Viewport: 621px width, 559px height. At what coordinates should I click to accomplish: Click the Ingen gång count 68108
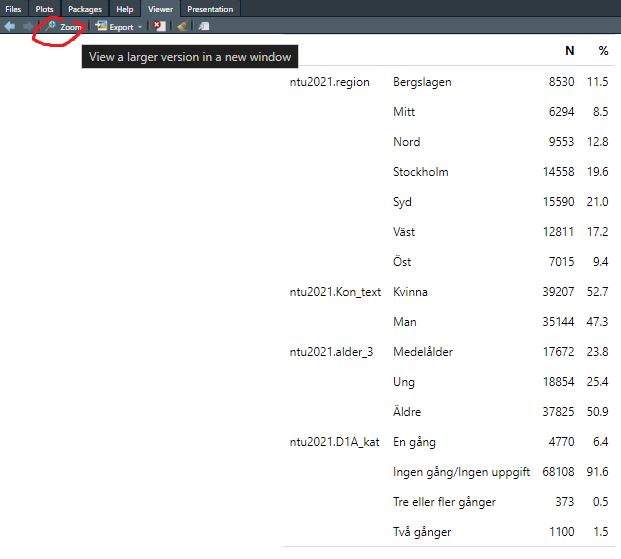tap(558, 472)
